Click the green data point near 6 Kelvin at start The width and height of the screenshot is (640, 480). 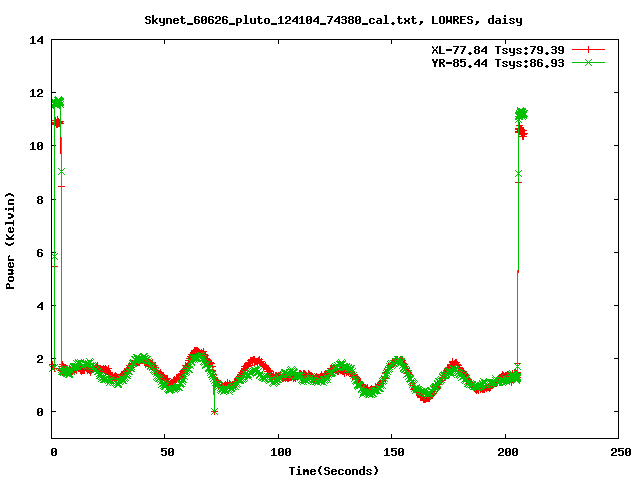55,256
